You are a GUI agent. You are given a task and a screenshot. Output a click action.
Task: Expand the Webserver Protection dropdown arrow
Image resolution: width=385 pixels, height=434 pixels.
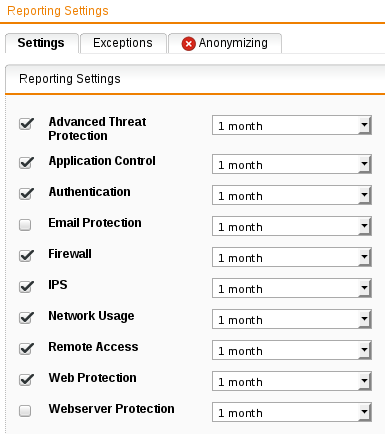click(365, 412)
